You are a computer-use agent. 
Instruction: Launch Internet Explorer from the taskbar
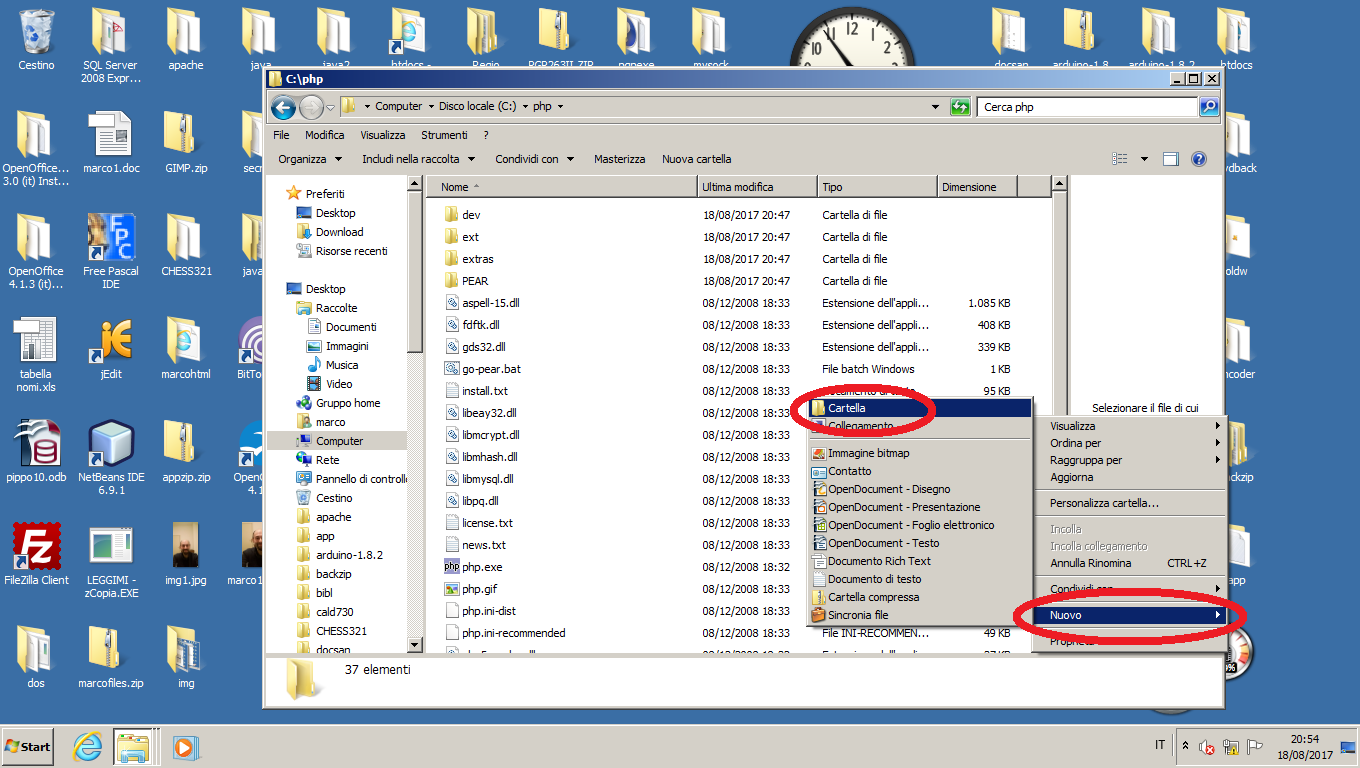click(x=88, y=746)
